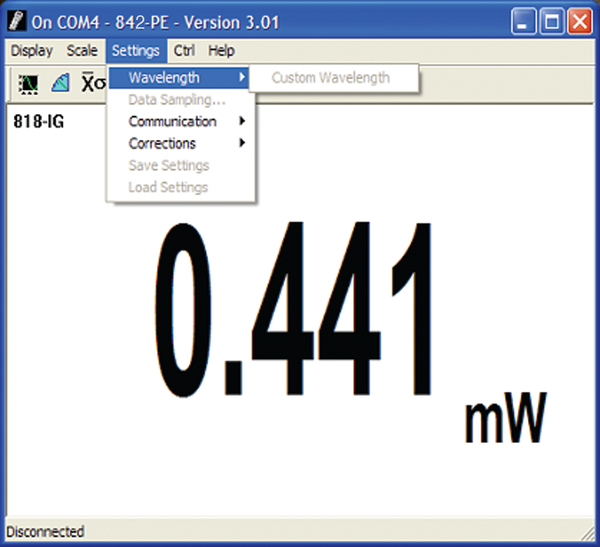Click Save Settings menu entry
Image resolution: width=600 pixels, height=547 pixels.
(x=168, y=165)
